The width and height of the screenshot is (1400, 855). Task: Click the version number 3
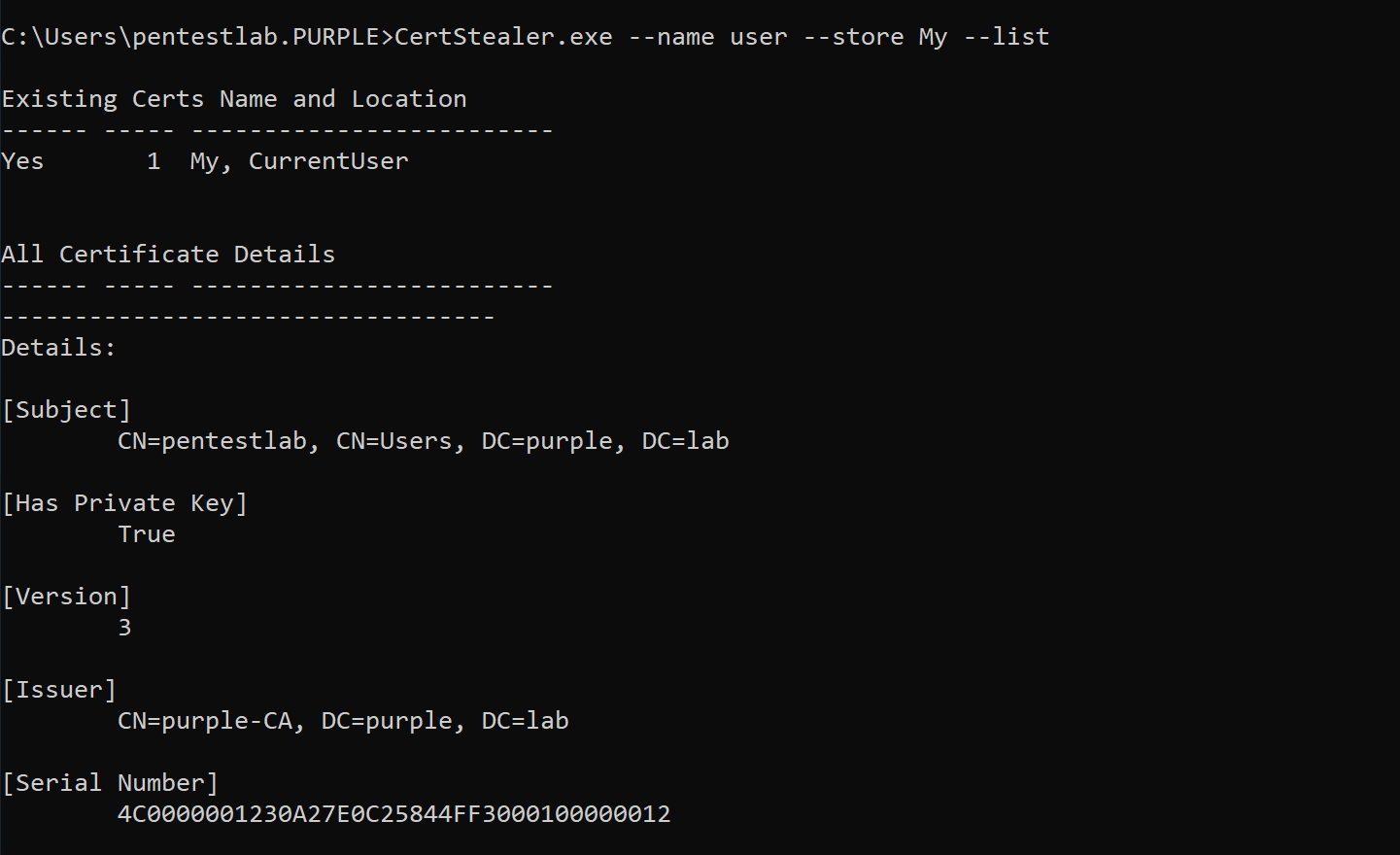(x=124, y=628)
